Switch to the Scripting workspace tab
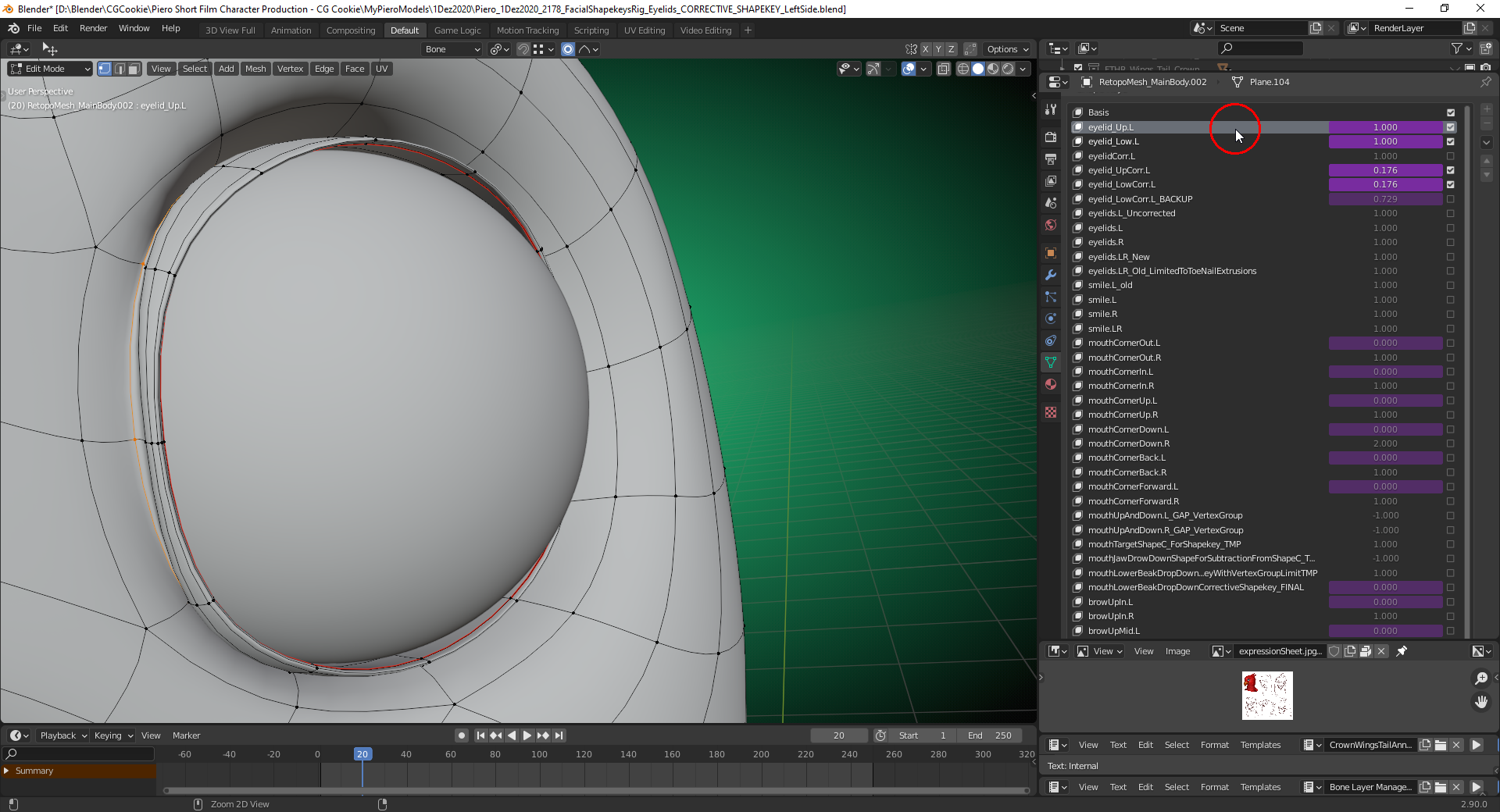 click(x=591, y=30)
